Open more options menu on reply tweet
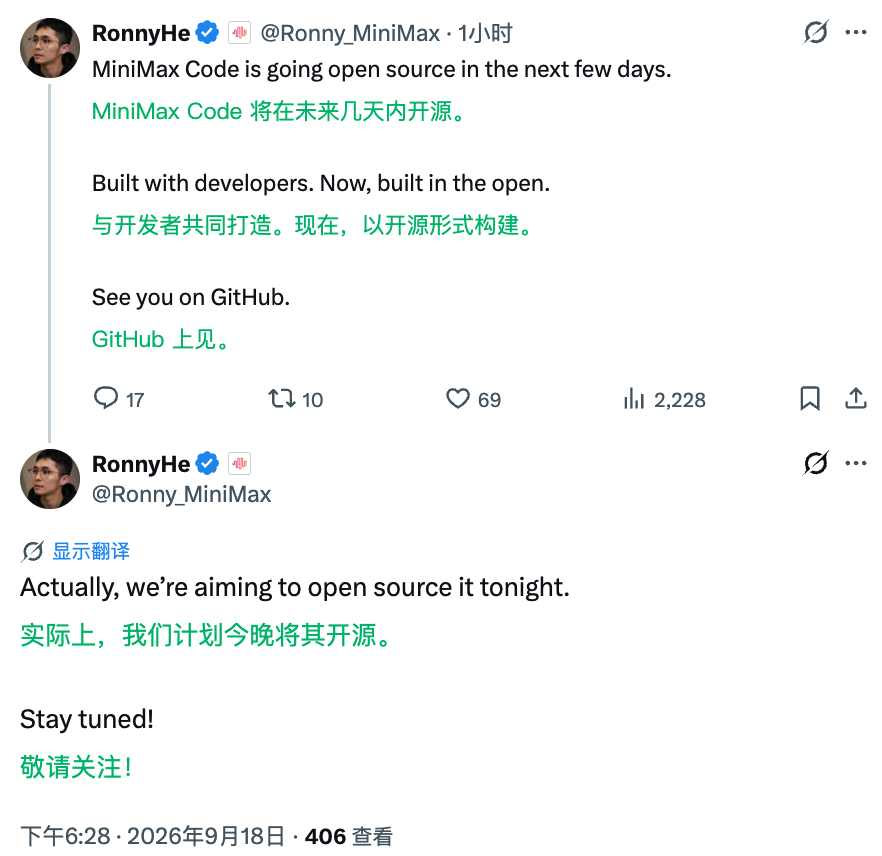The image size is (882, 856). (x=856, y=463)
